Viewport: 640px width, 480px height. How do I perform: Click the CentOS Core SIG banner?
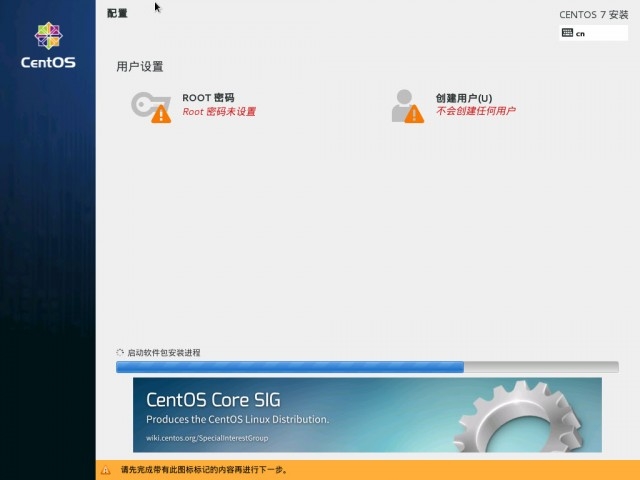tap(367, 415)
